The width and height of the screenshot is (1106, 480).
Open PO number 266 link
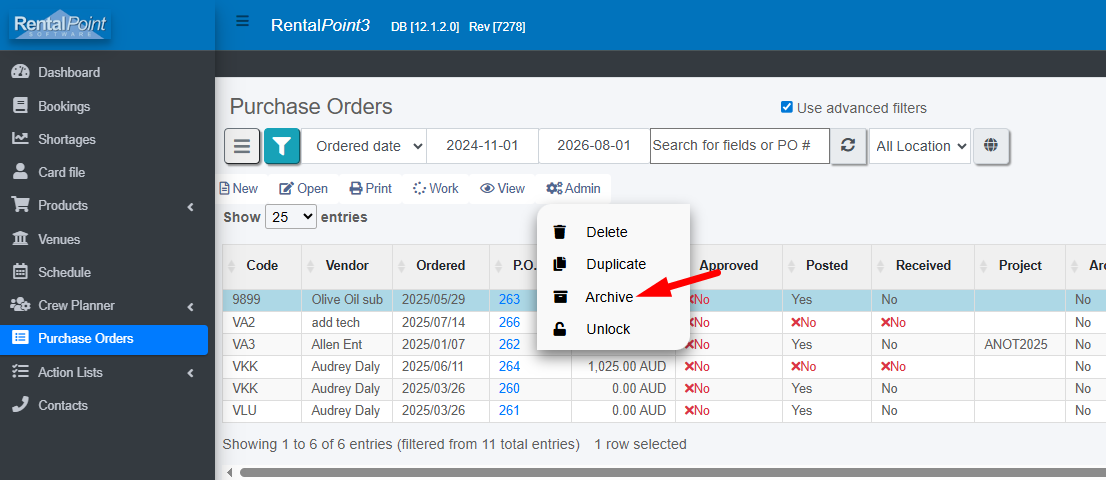pos(509,322)
